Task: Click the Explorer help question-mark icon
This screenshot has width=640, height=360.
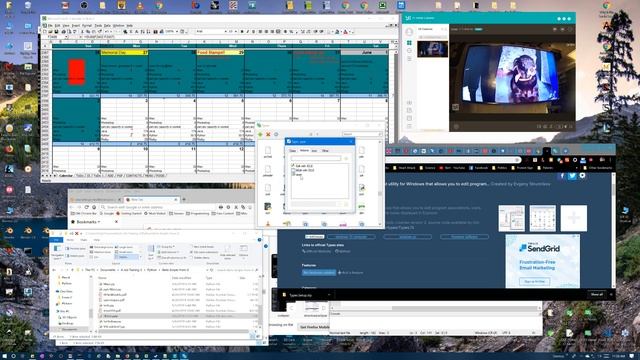Action: pos(259,240)
